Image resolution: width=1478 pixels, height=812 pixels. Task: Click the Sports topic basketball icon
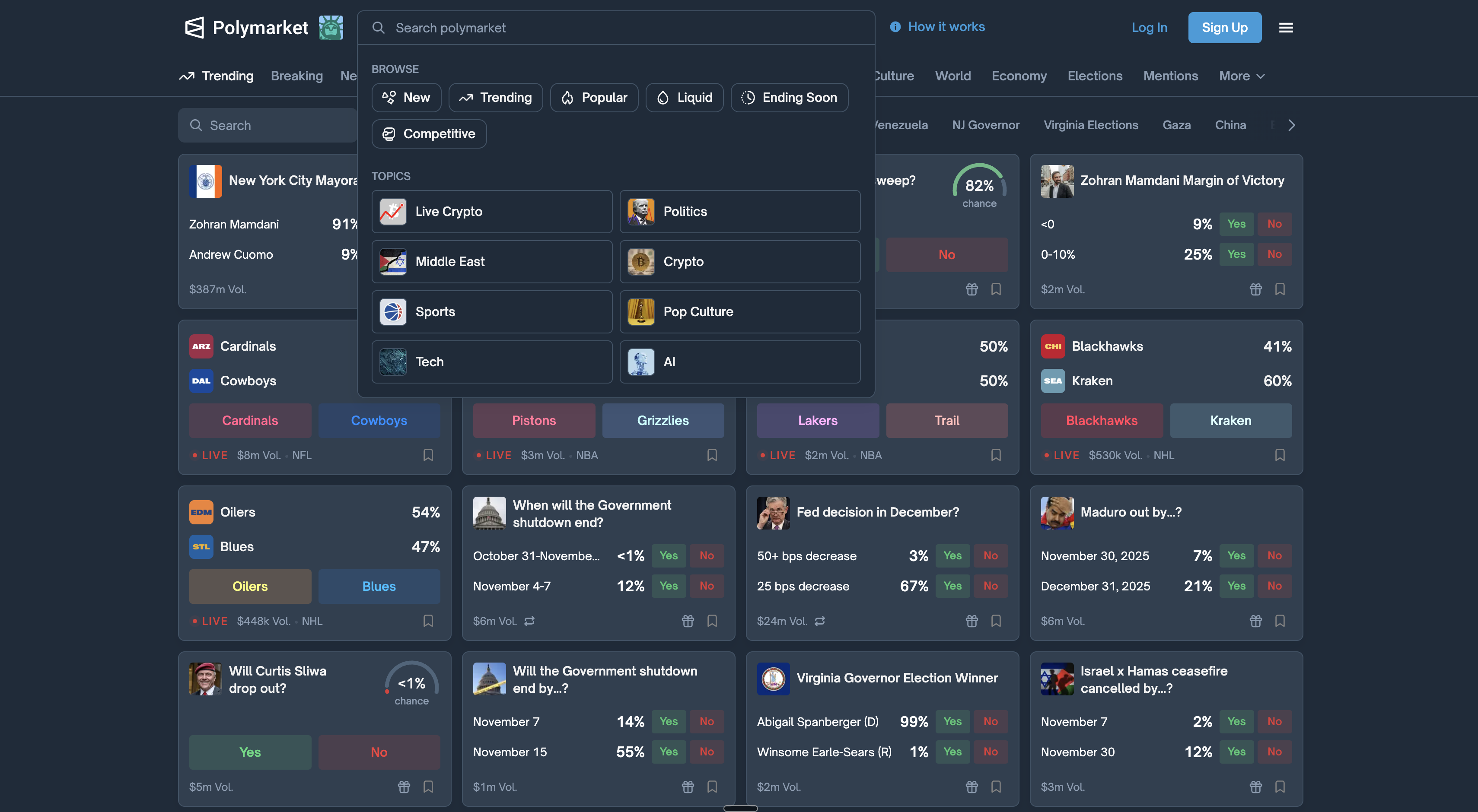[393, 312]
